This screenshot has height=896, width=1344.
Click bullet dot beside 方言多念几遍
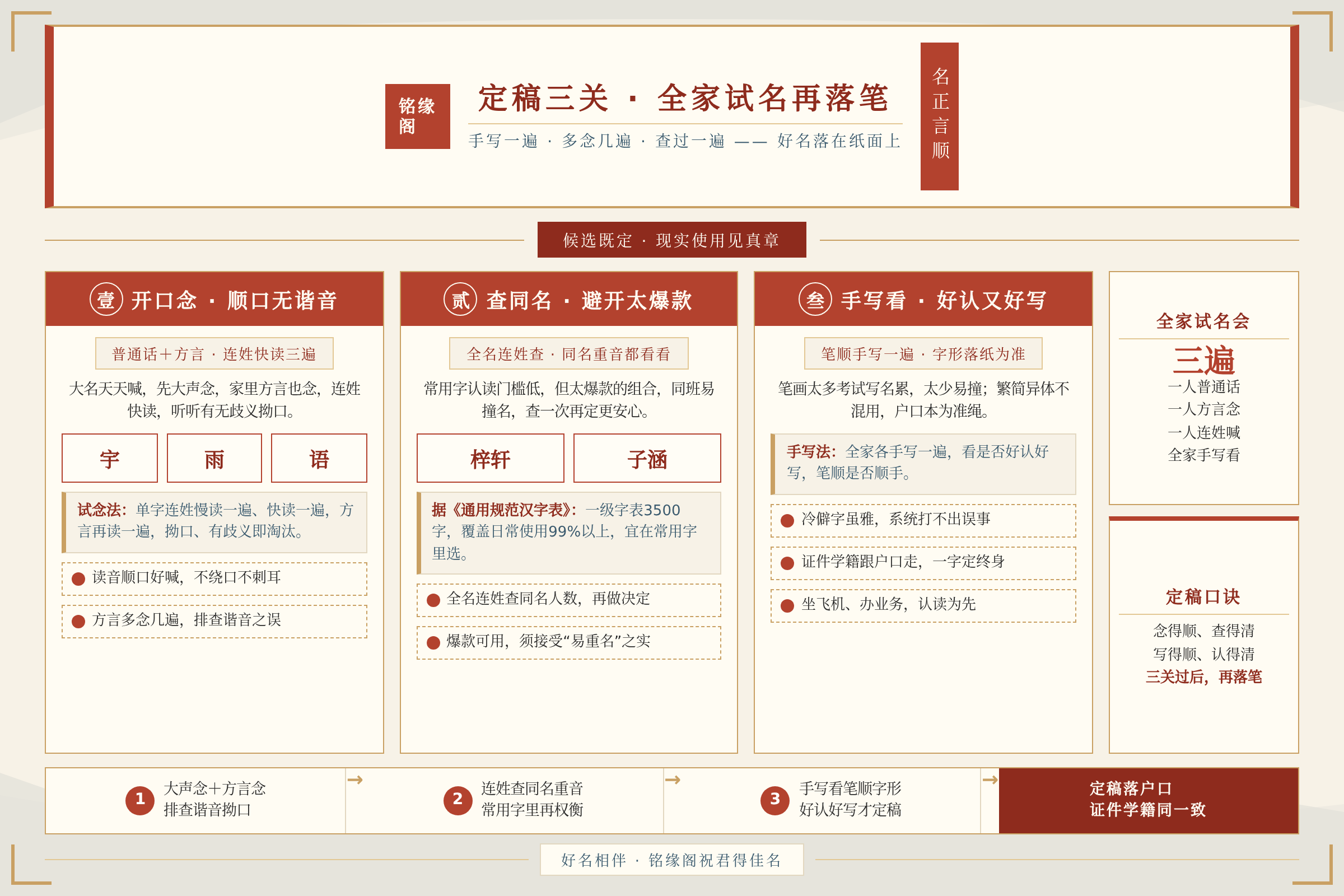(x=78, y=622)
